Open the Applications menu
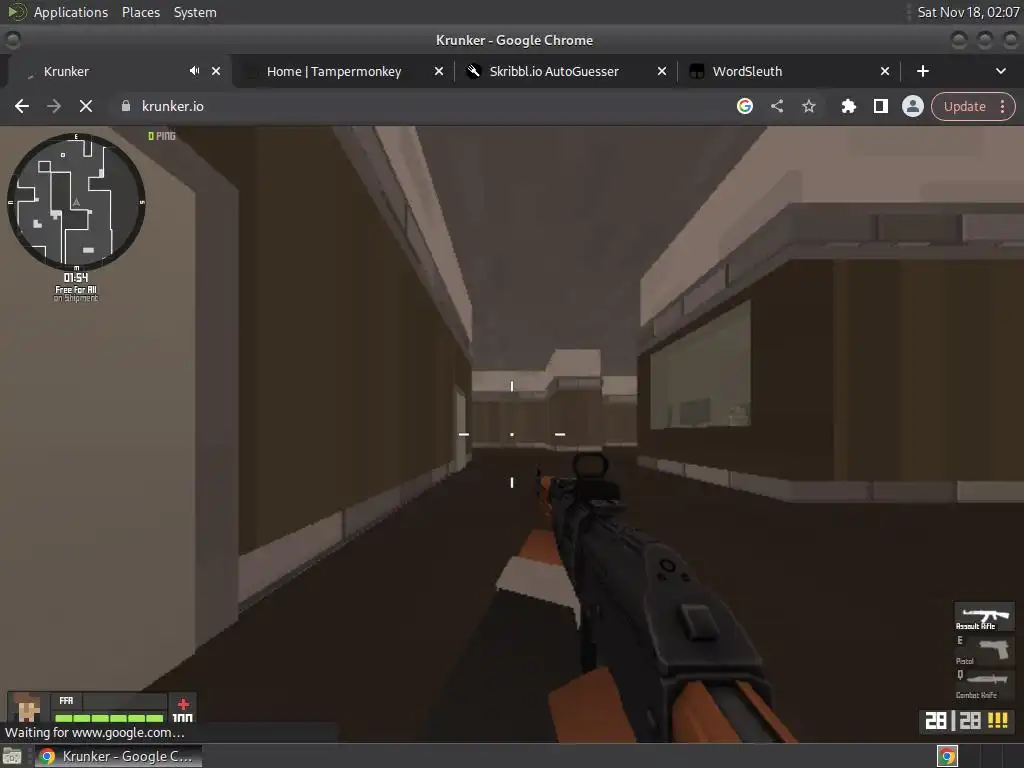 pos(71,12)
